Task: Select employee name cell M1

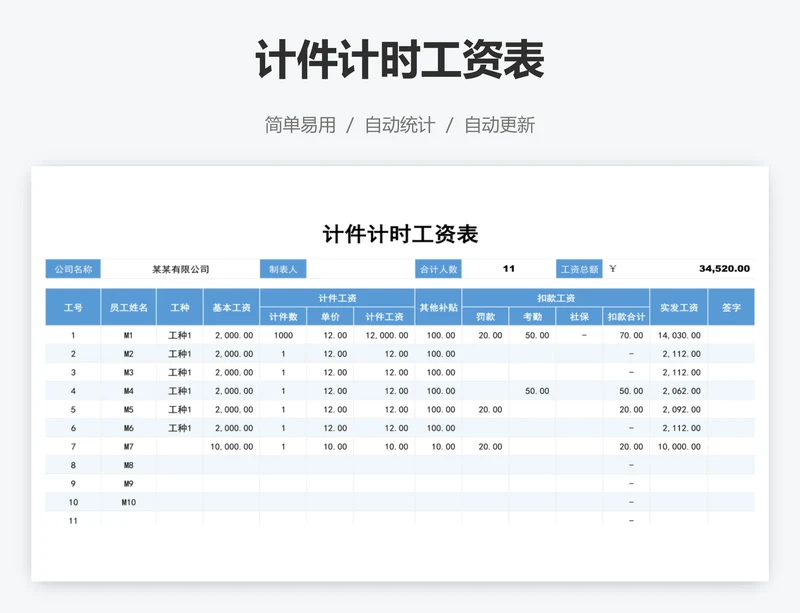Action: pyautogui.click(x=129, y=335)
